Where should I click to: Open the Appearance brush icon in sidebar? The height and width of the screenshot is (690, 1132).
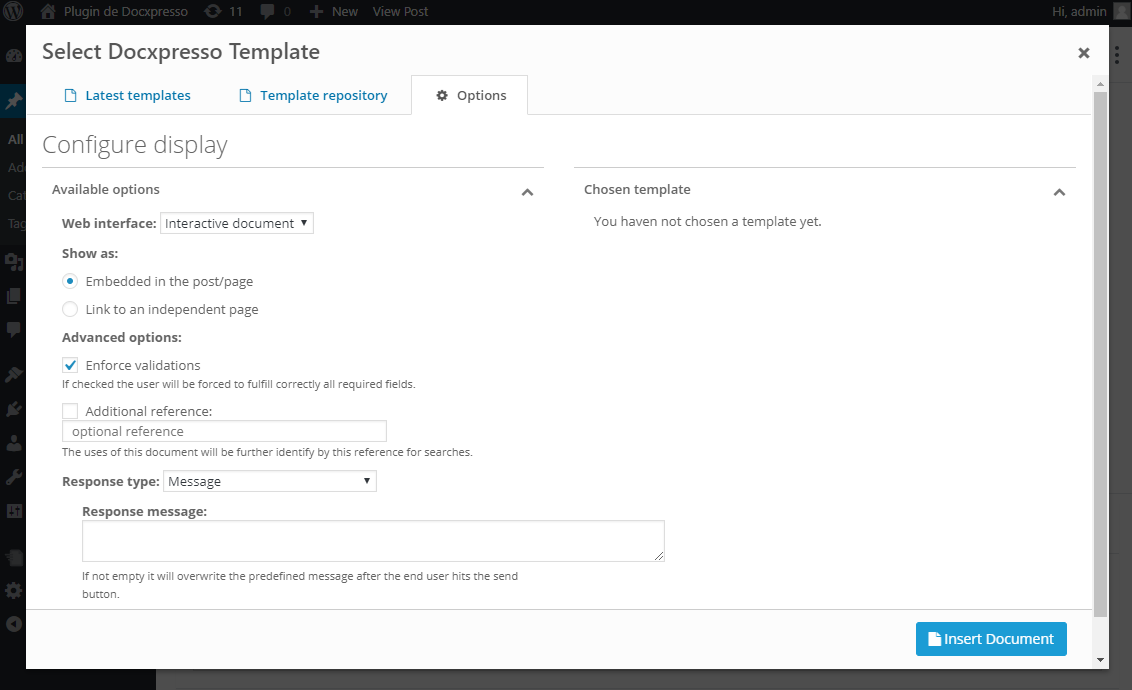pos(14,374)
